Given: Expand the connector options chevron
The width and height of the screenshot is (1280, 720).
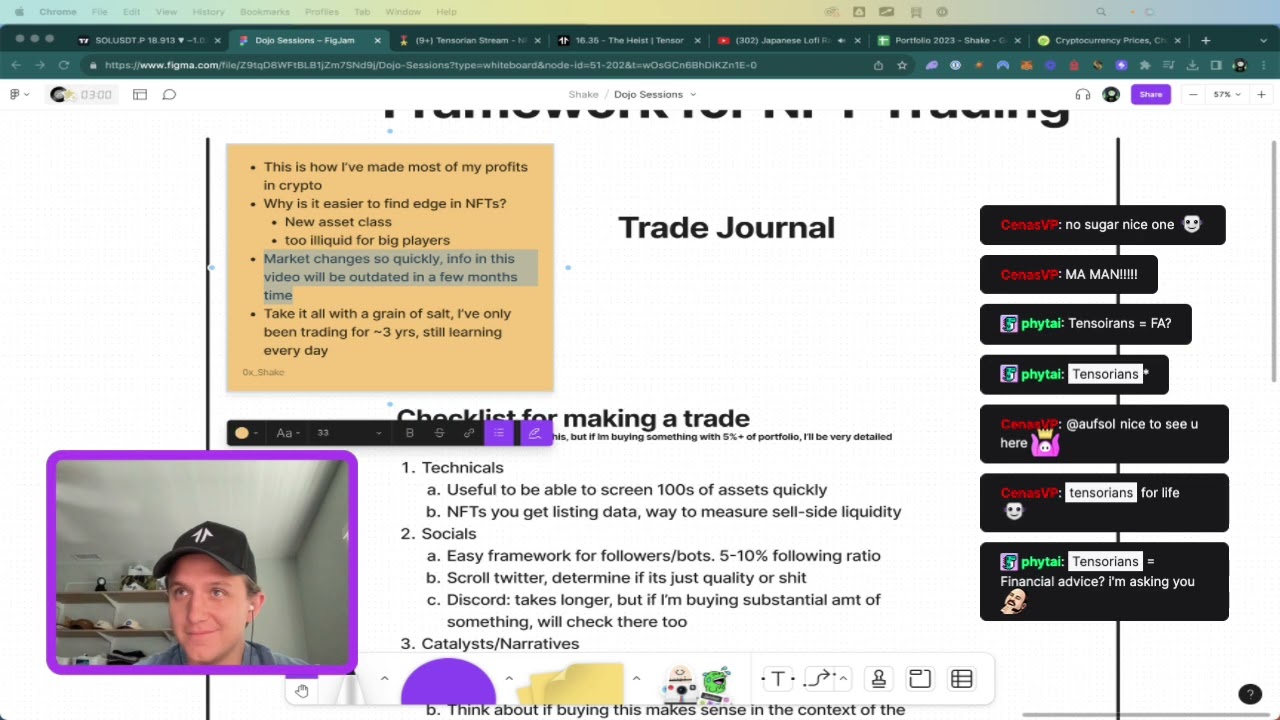Looking at the screenshot, I should (843, 679).
